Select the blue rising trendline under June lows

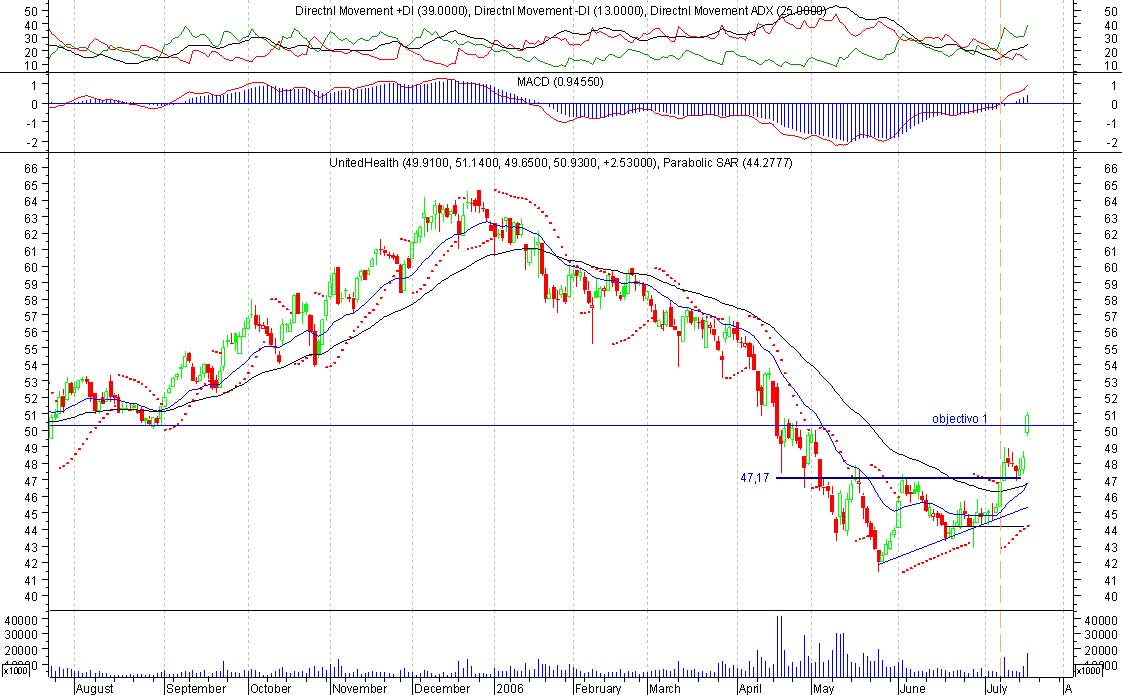953,535
